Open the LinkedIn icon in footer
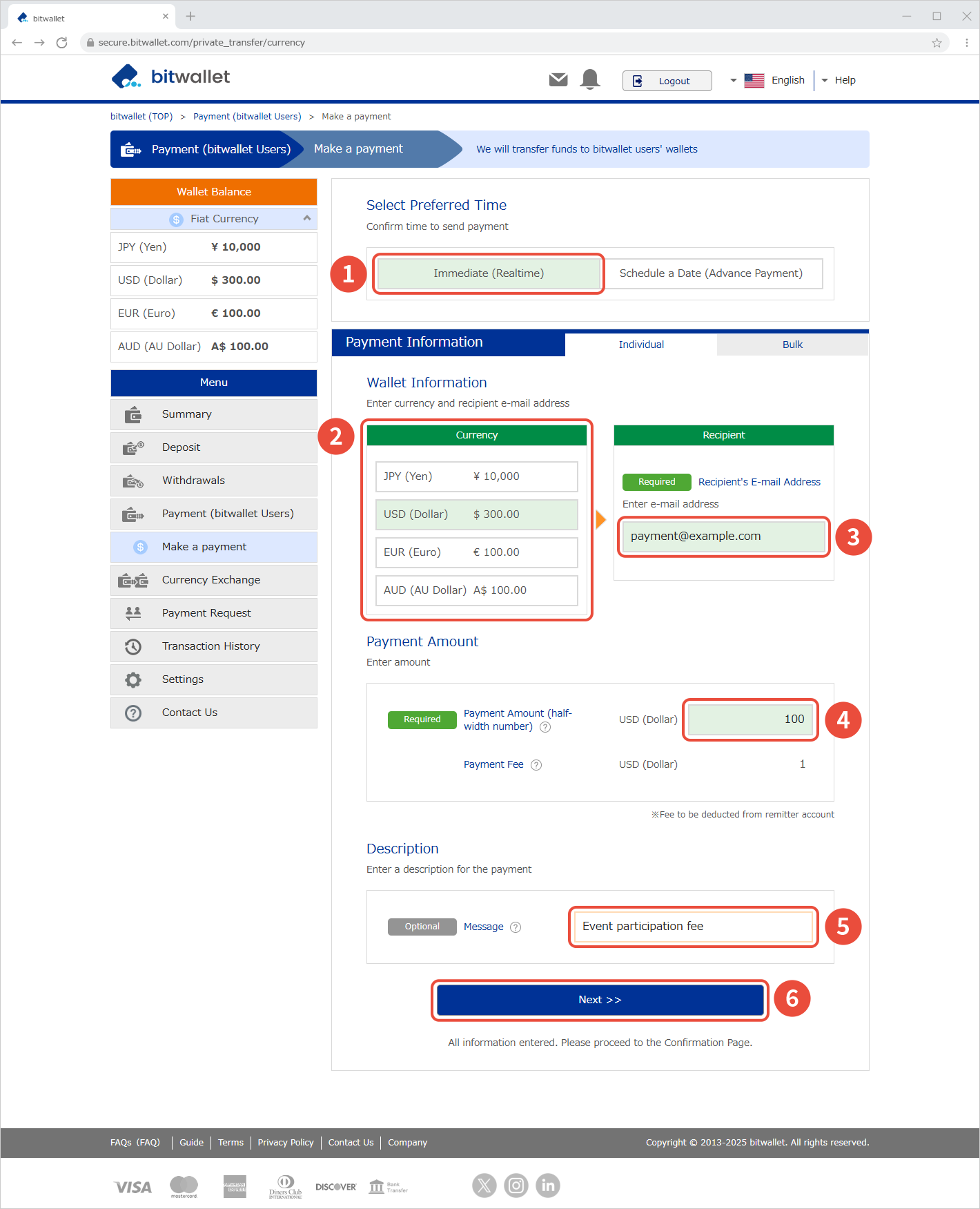 548,1186
